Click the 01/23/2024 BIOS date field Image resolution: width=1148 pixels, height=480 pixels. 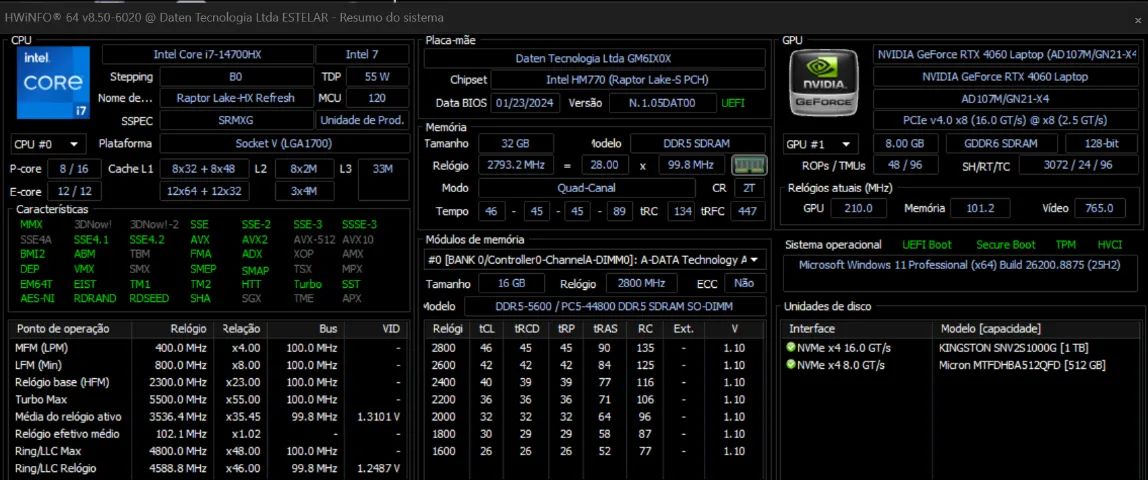pyautogui.click(x=526, y=103)
